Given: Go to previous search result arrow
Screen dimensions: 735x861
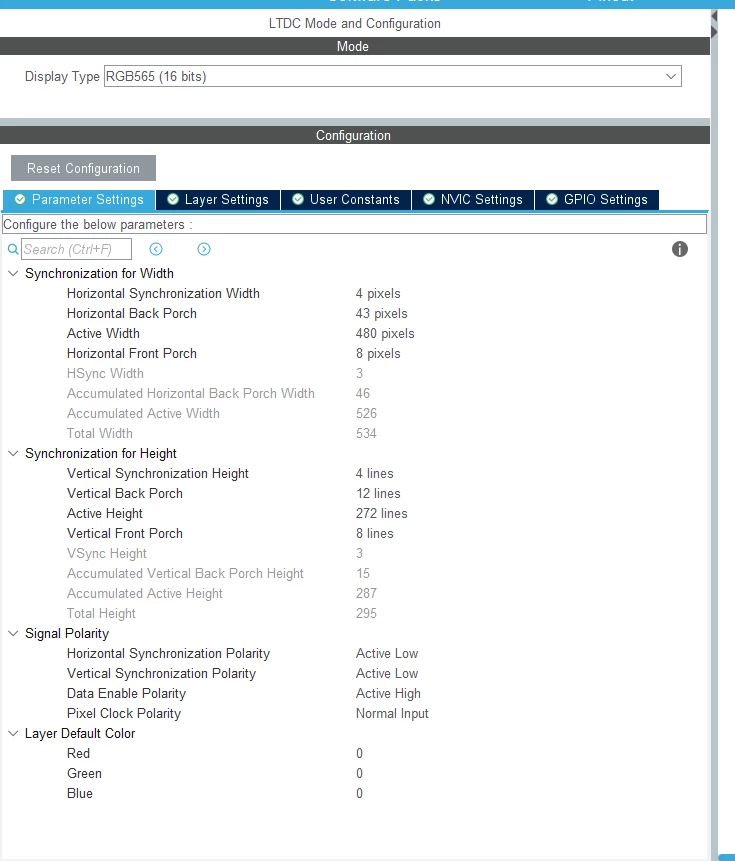Looking at the screenshot, I should point(156,249).
